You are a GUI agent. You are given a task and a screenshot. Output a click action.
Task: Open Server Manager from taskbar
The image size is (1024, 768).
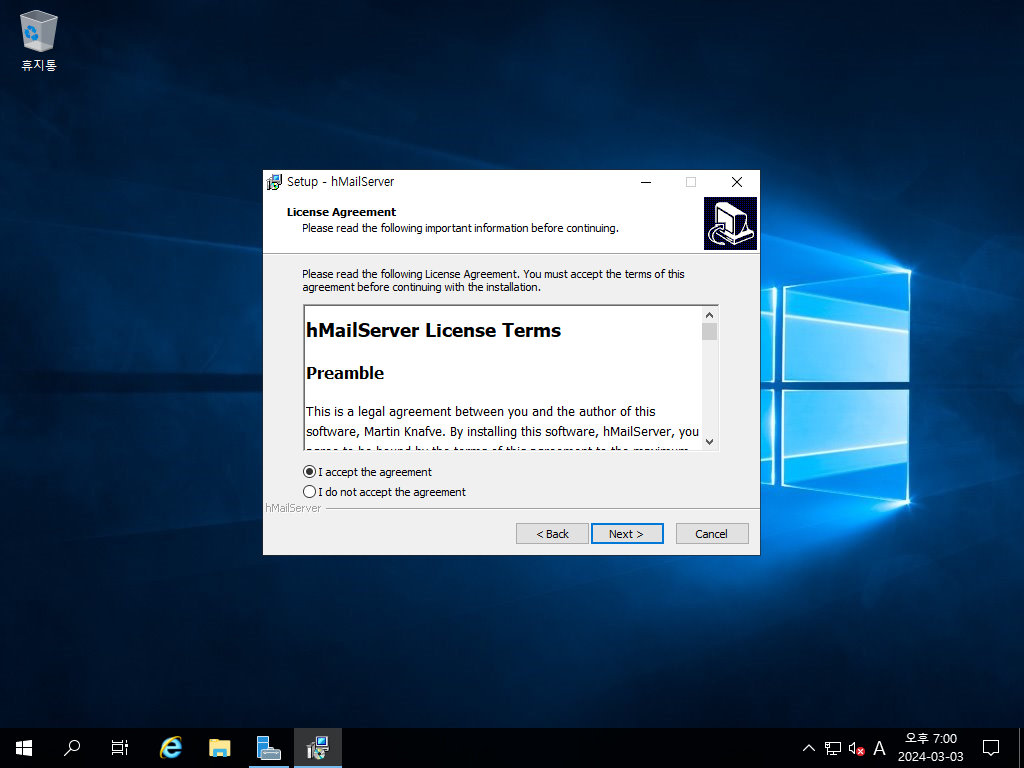click(x=268, y=748)
